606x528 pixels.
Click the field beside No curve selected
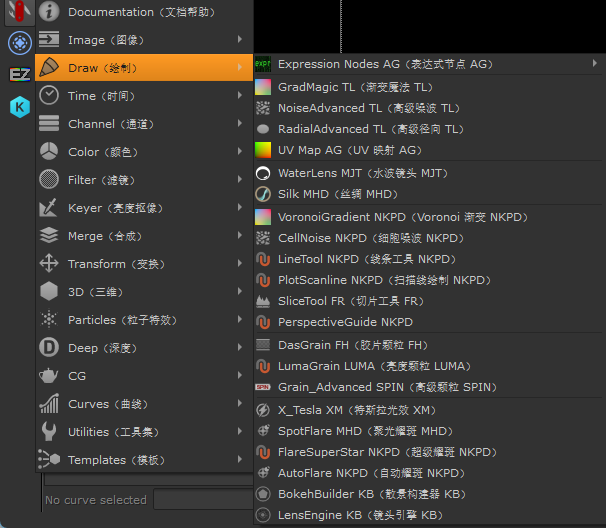(x=203, y=499)
